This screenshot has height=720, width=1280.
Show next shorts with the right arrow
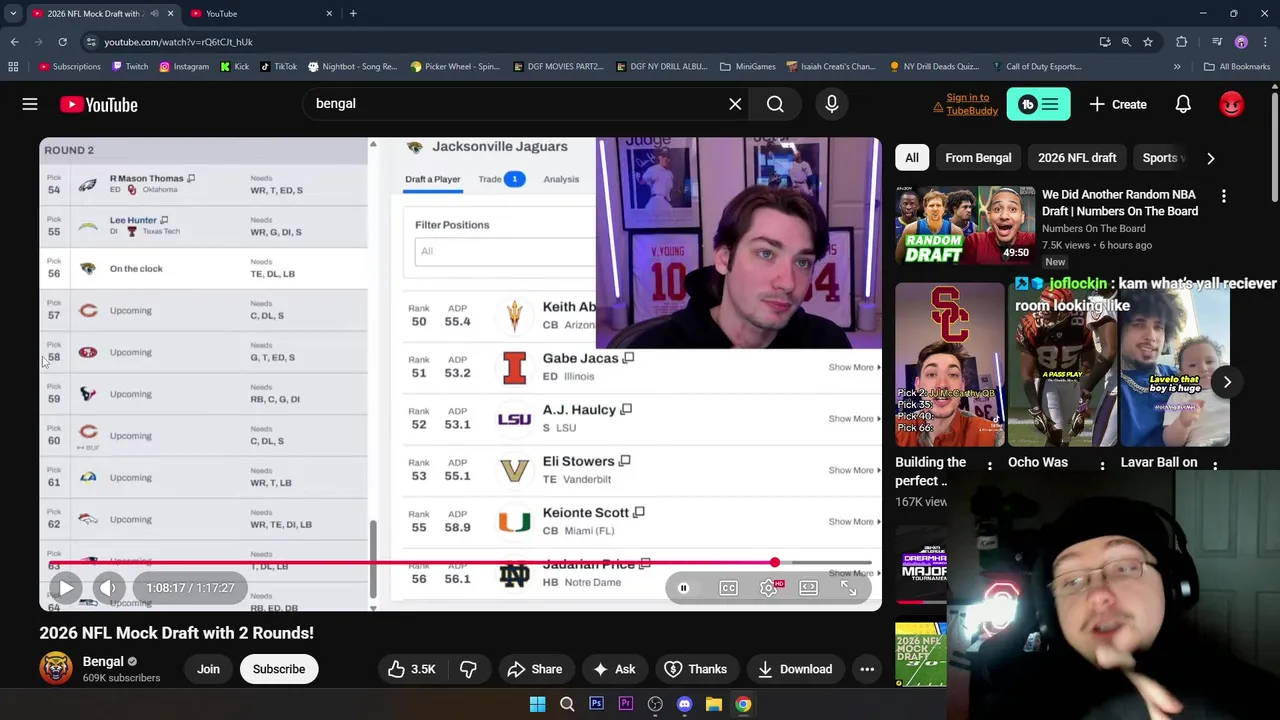[x=1227, y=381]
